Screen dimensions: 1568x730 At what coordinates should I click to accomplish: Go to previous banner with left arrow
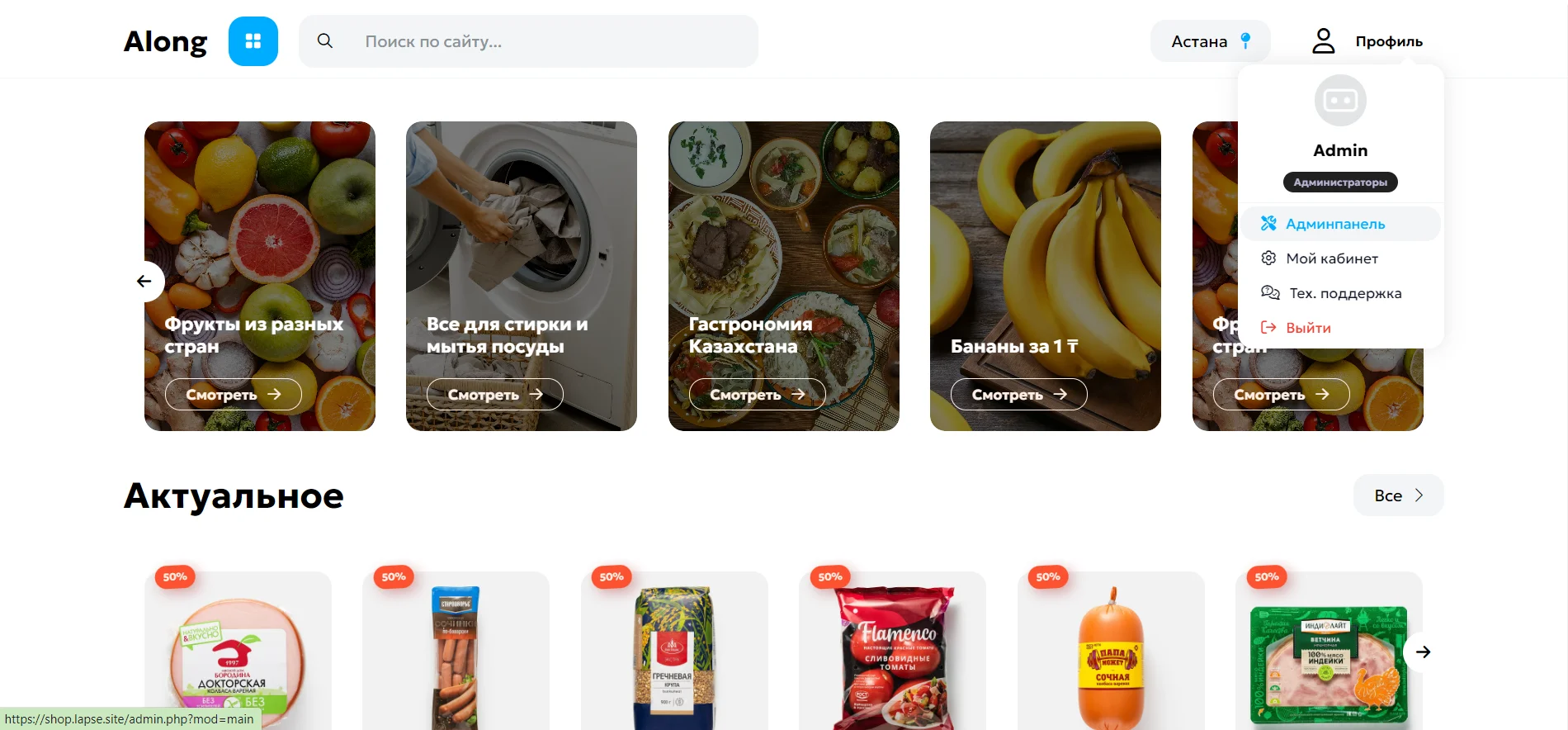[144, 282]
